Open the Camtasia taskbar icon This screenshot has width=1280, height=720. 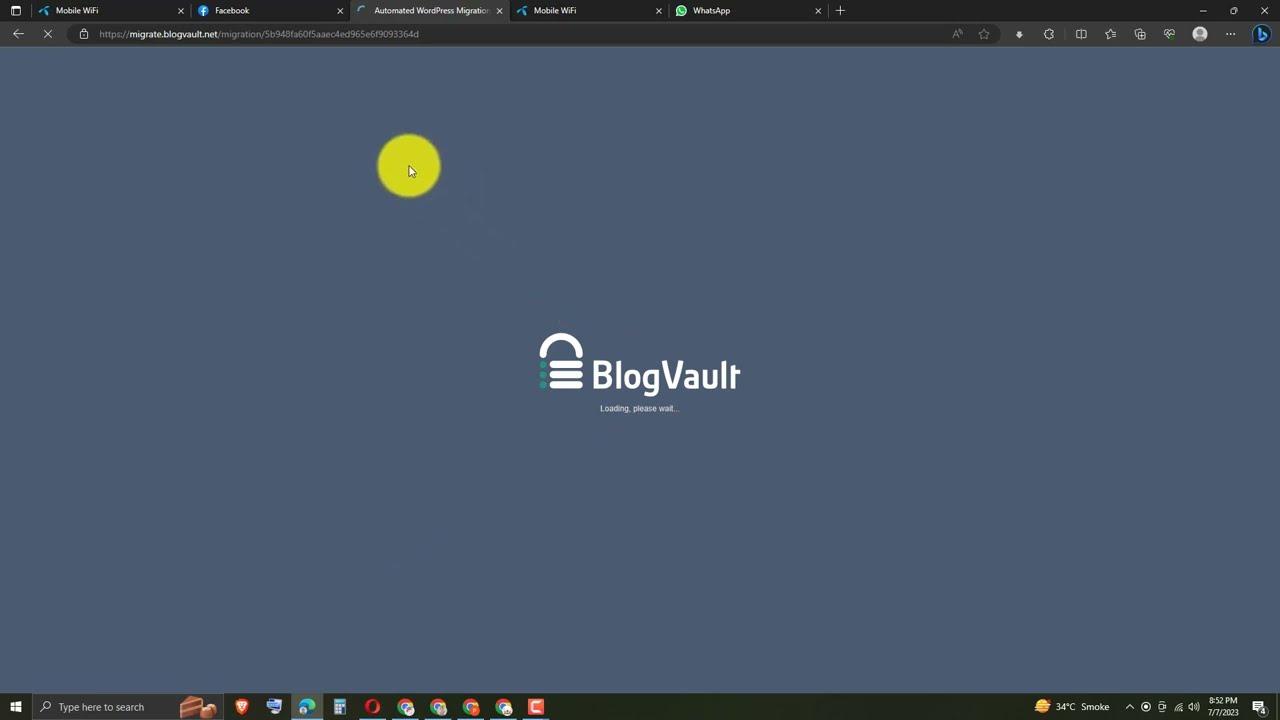point(536,707)
